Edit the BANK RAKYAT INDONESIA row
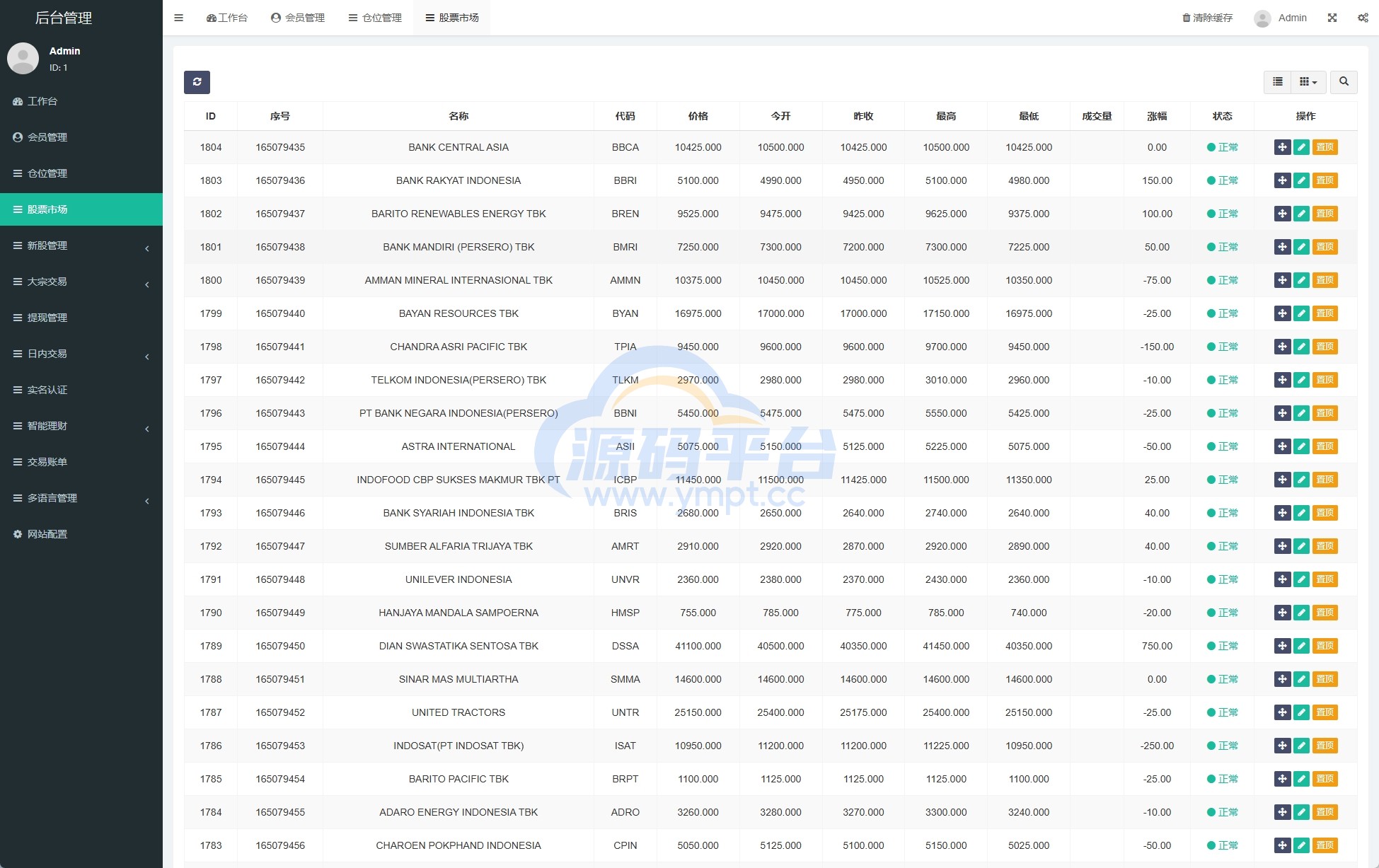Viewport: 1379px width, 868px height. tap(1301, 180)
